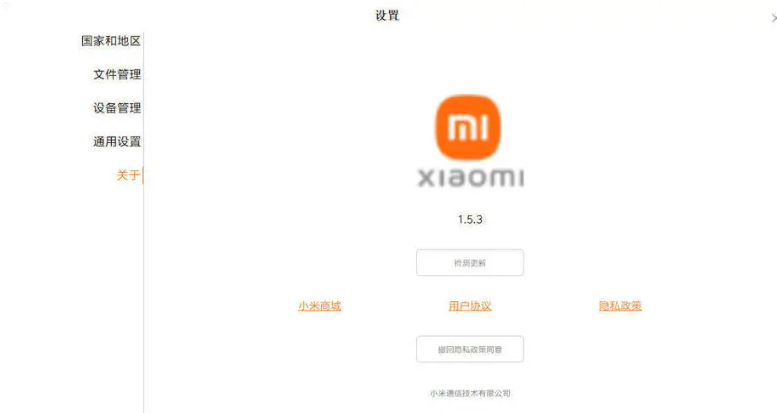Open the 隐私政策 privacy policy link

(x=620, y=306)
